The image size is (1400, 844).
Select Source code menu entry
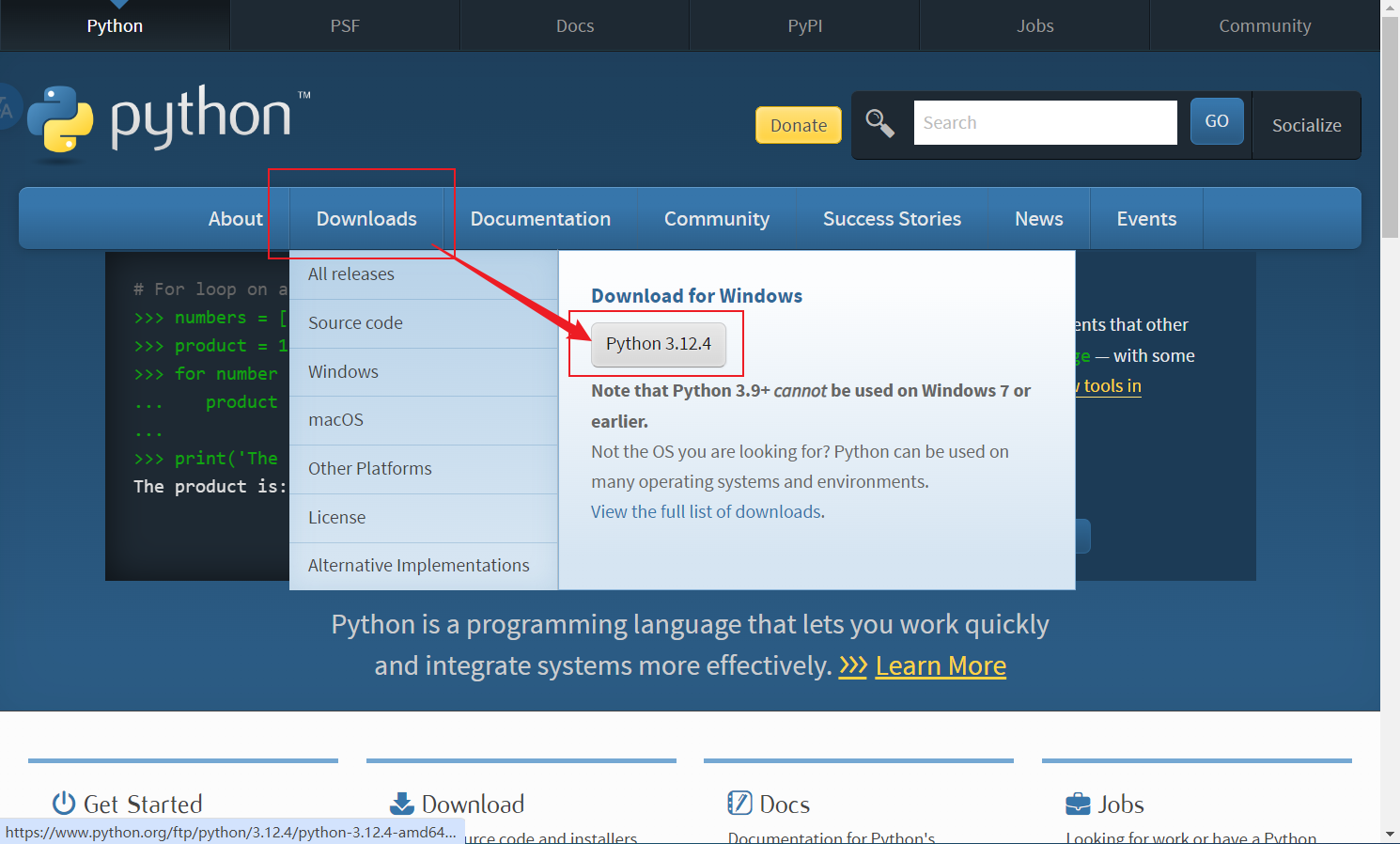pyautogui.click(x=355, y=323)
